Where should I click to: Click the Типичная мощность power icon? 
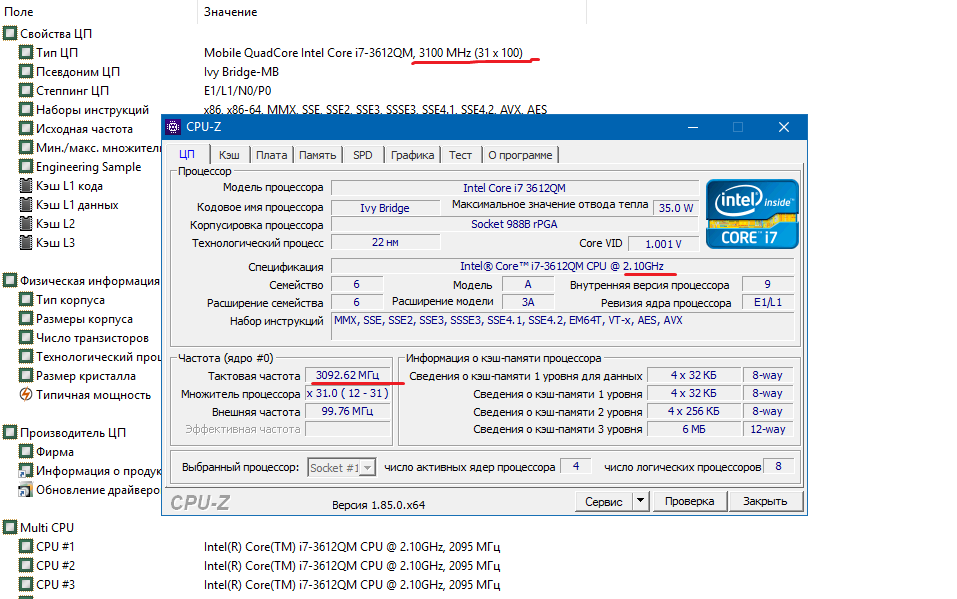pos(26,394)
